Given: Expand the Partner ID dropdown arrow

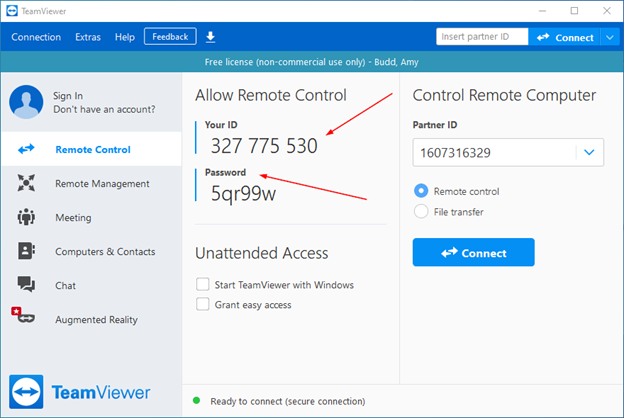Looking at the screenshot, I should tap(589, 152).
